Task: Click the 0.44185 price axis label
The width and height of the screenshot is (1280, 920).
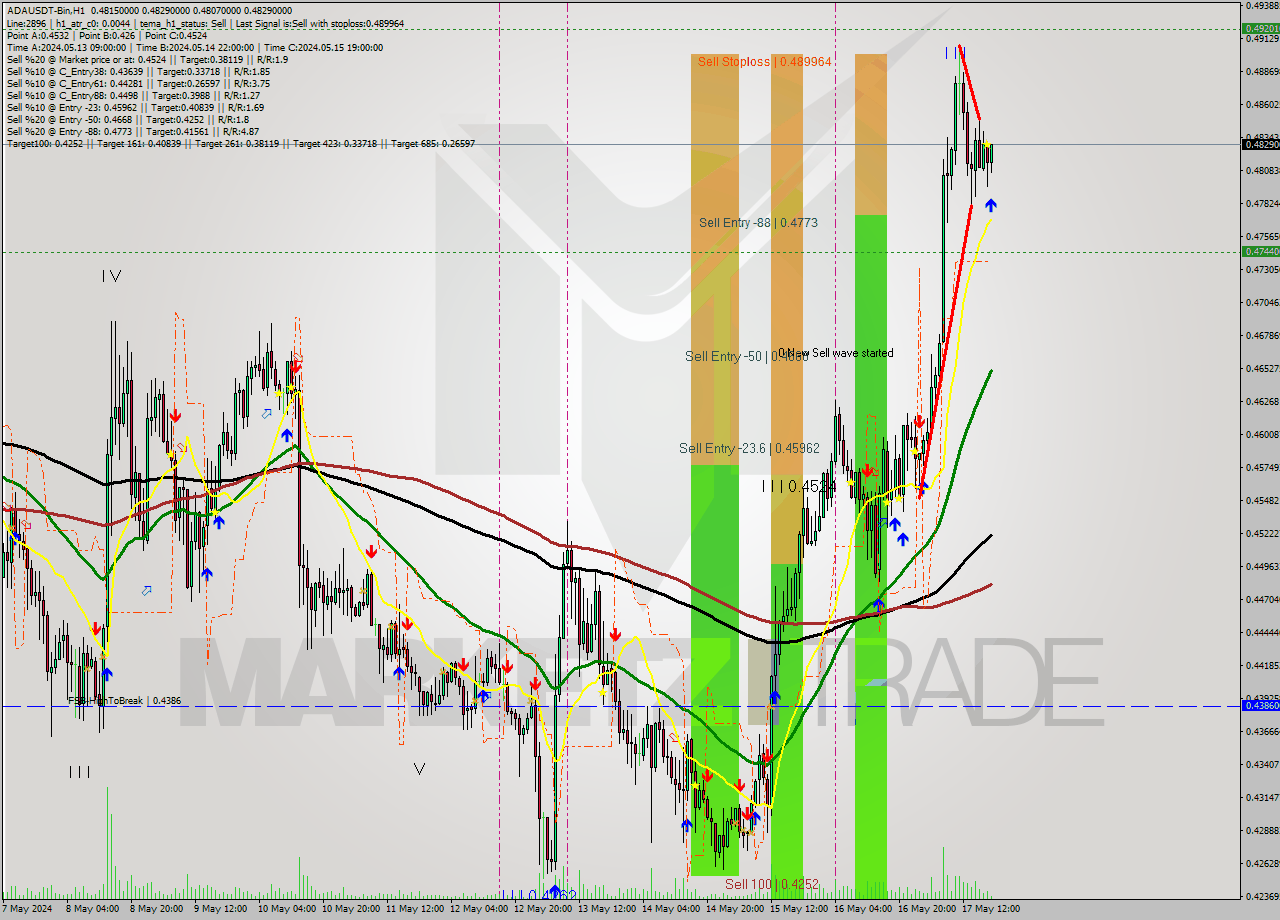Action: [x=1261, y=665]
